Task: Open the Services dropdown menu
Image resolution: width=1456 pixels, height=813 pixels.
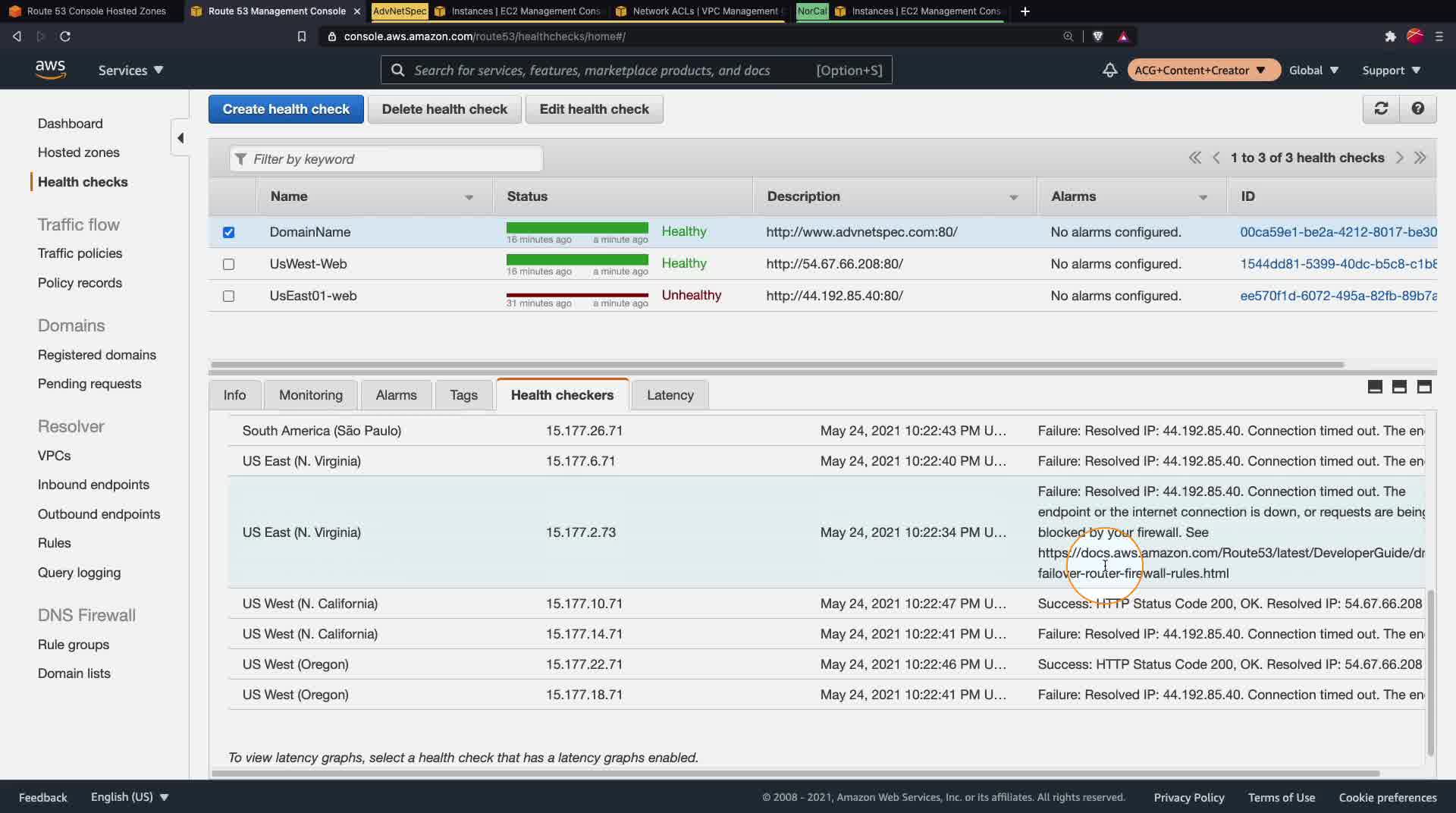Action: pyautogui.click(x=130, y=70)
